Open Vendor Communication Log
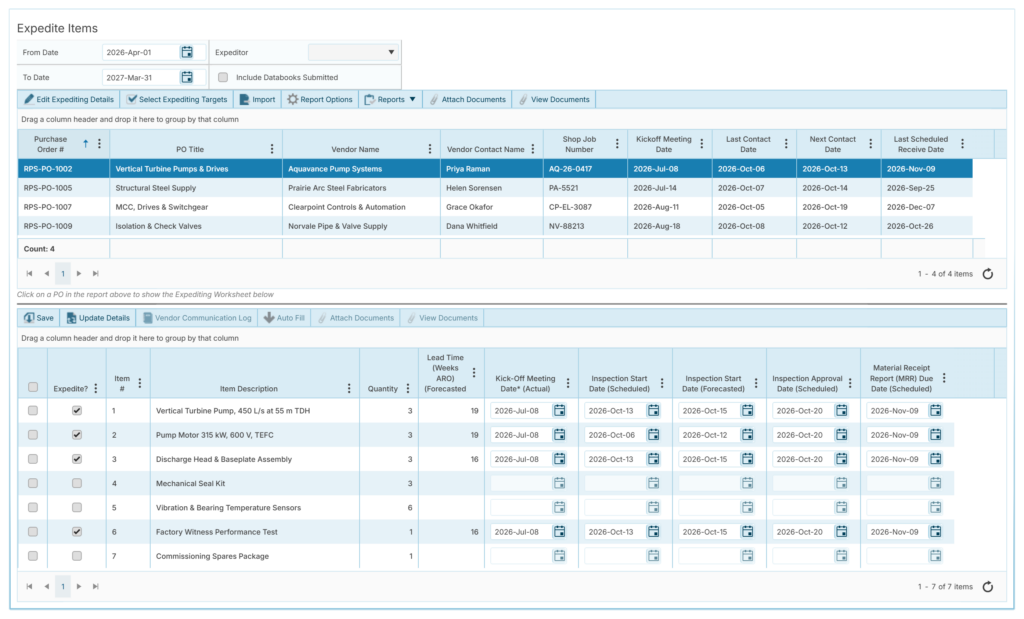This screenshot has width=1024, height=619. pyautogui.click(x=197, y=318)
